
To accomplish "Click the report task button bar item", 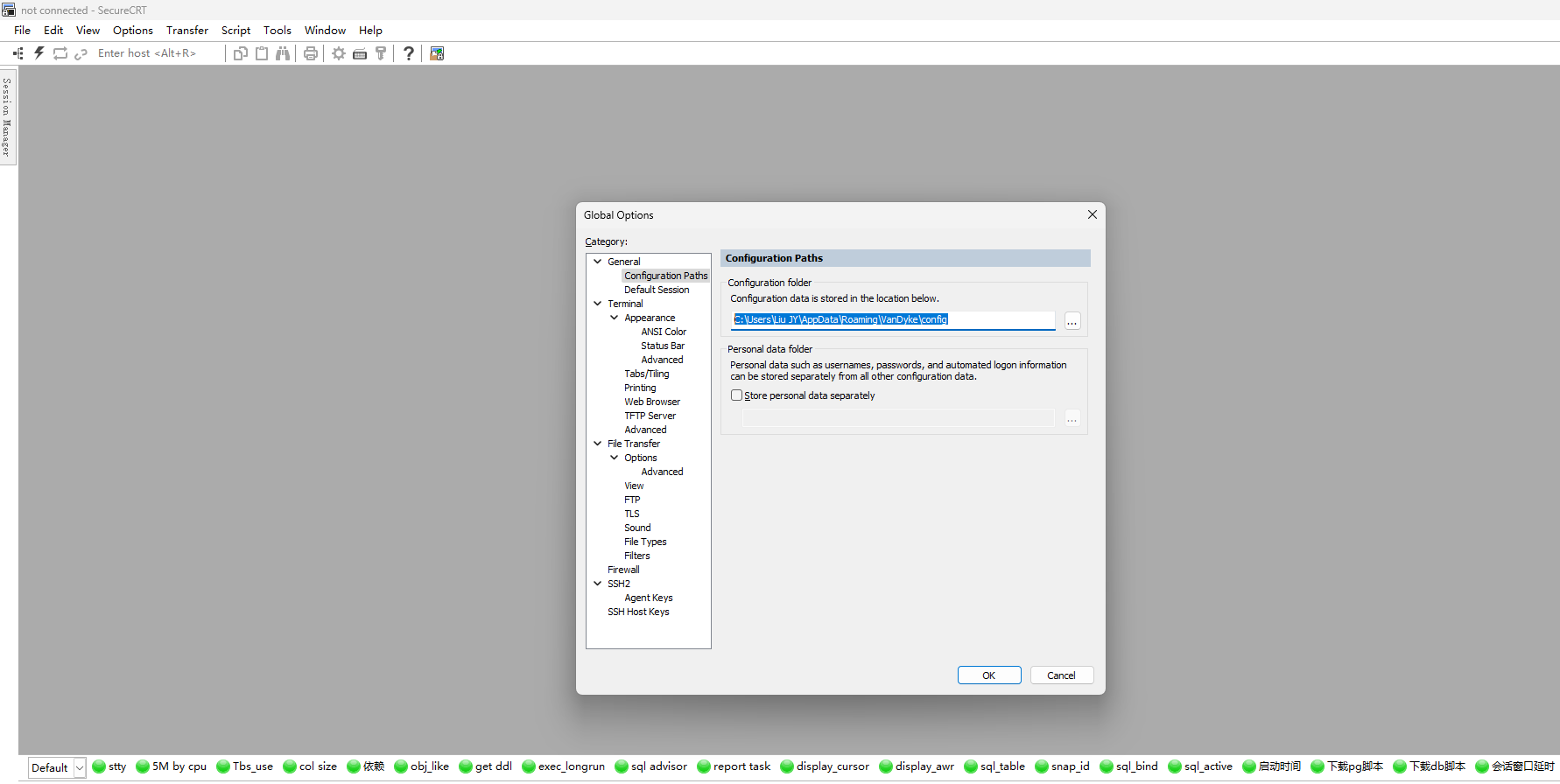I will tap(734, 766).
